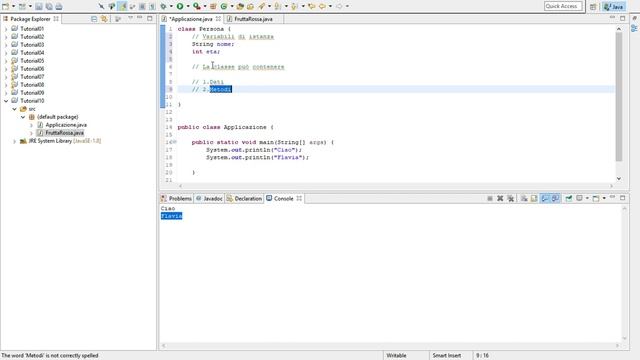
Task: Expand the JRE System Library node
Action: pos(14,141)
